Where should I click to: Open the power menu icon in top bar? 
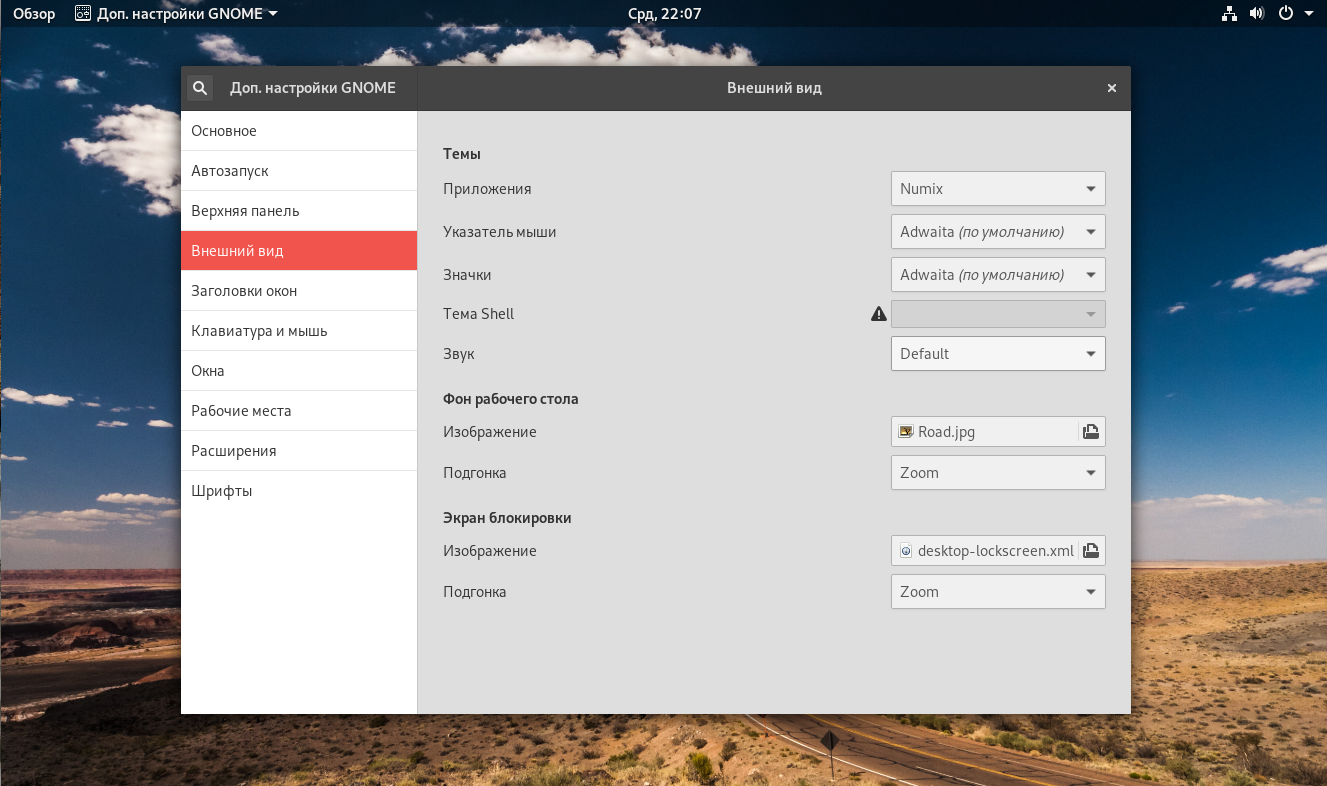tap(1286, 14)
